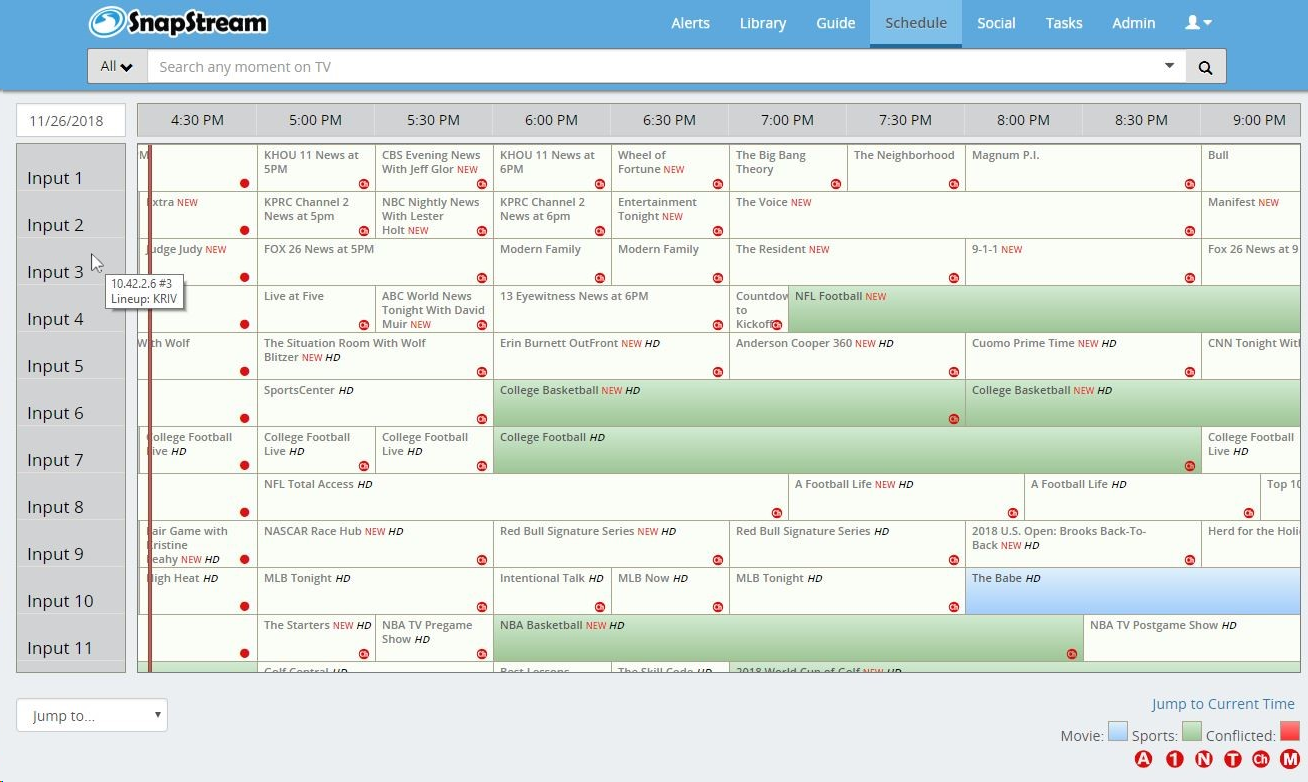Select the Input 9 row header
Screen dimensions: 1308x782
pos(71,544)
